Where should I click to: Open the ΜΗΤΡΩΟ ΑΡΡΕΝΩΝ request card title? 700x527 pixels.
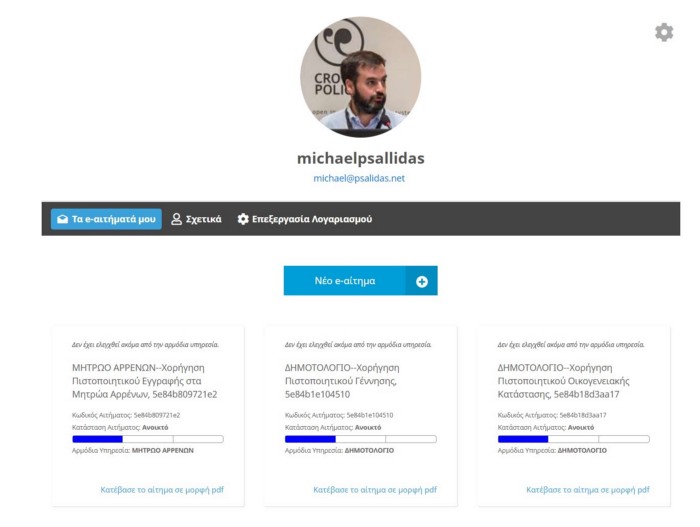(x=145, y=381)
